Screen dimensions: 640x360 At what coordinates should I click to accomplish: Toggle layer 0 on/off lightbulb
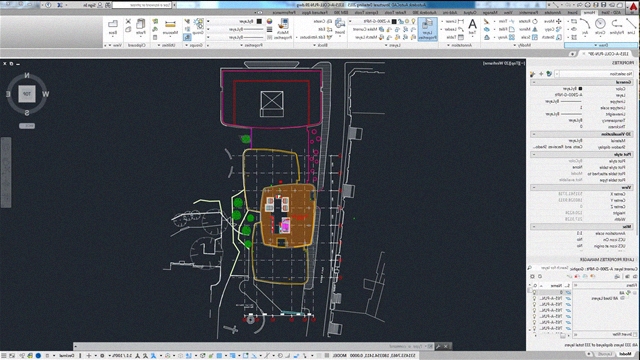coord(534,292)
